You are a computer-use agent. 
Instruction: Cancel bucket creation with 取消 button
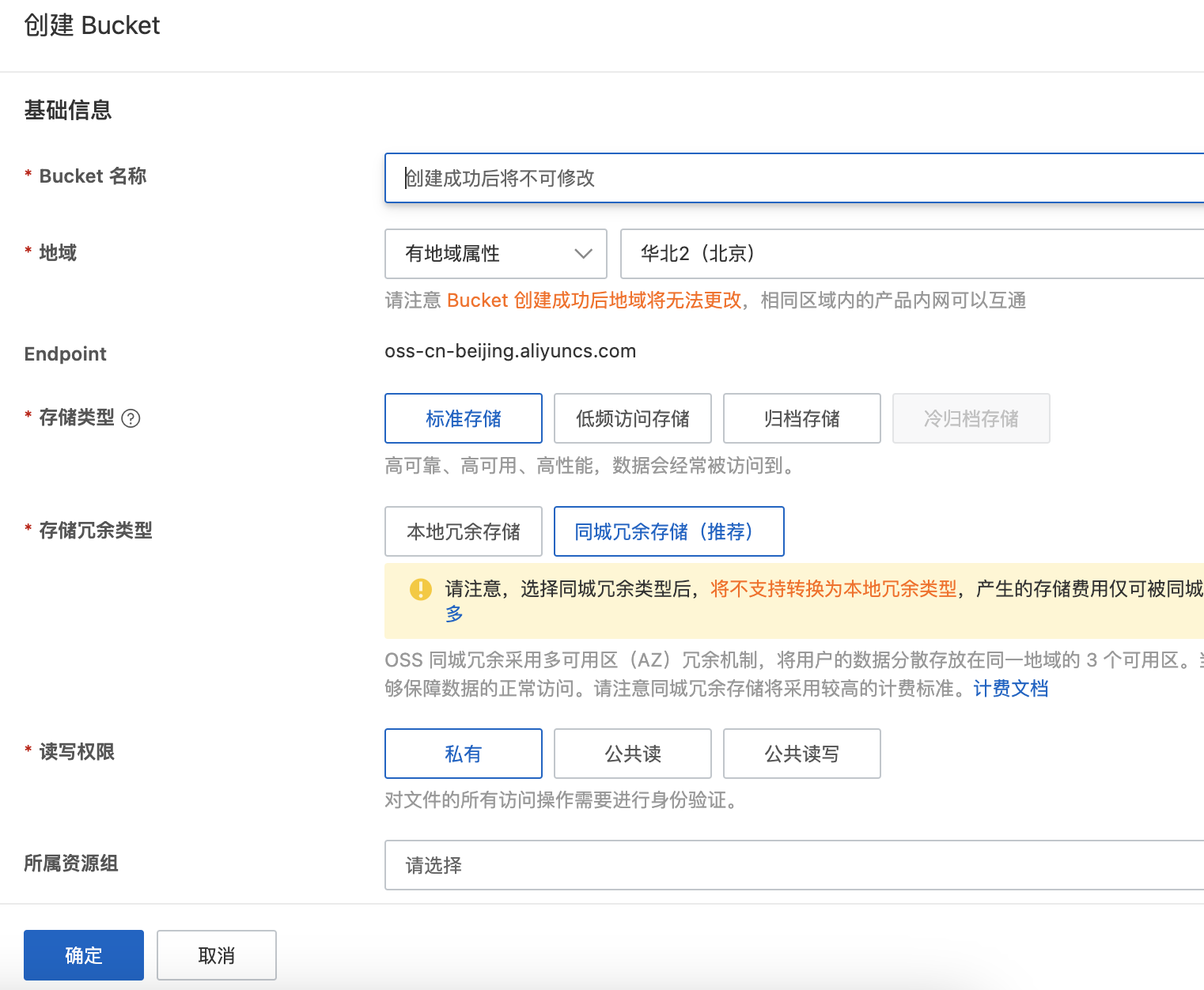[x=217, y=955]
